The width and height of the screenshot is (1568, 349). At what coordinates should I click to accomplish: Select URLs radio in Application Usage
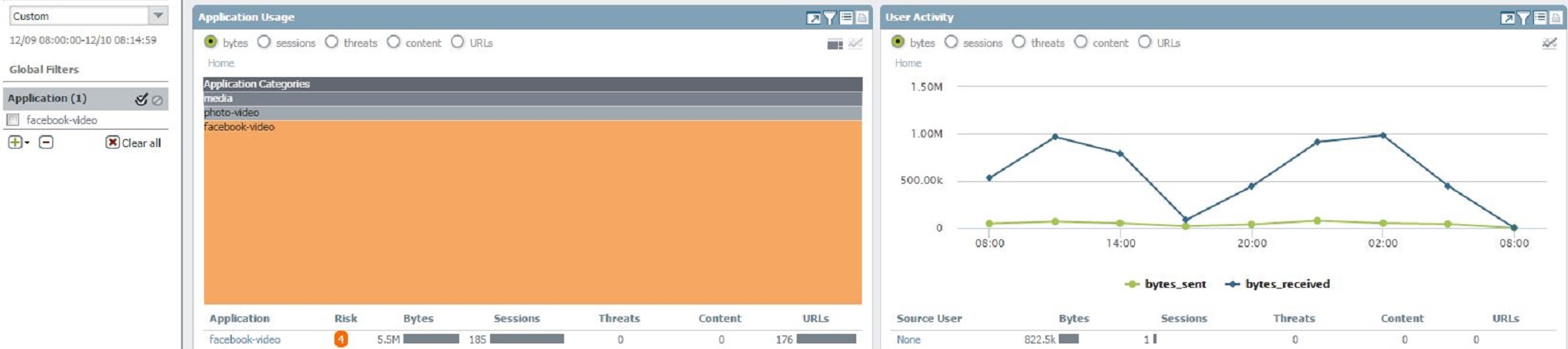[458, 42]
